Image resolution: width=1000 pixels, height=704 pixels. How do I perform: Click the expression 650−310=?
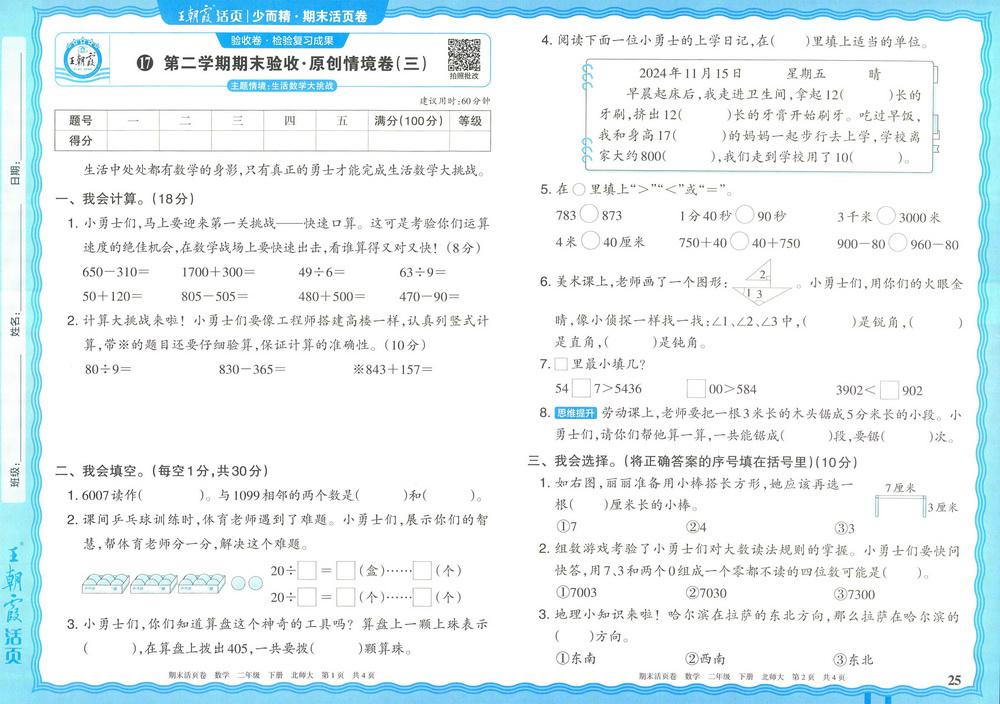tap(115, 272)
